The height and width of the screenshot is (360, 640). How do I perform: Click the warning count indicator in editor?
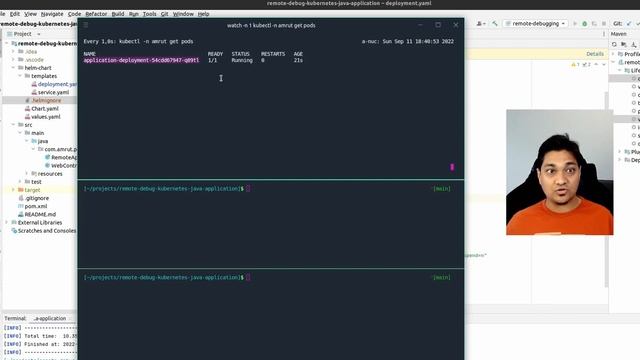575,64
